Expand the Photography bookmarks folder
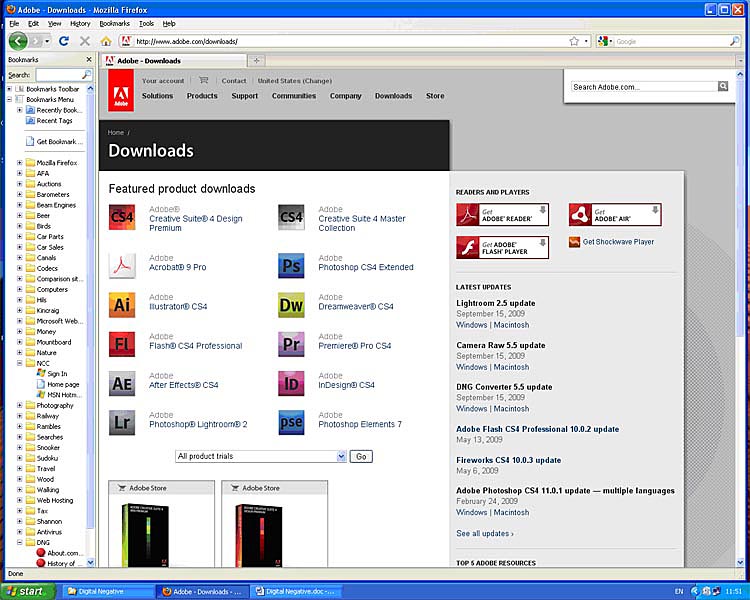The height and width of the screenshot is (600, 750). coord(19,406)
